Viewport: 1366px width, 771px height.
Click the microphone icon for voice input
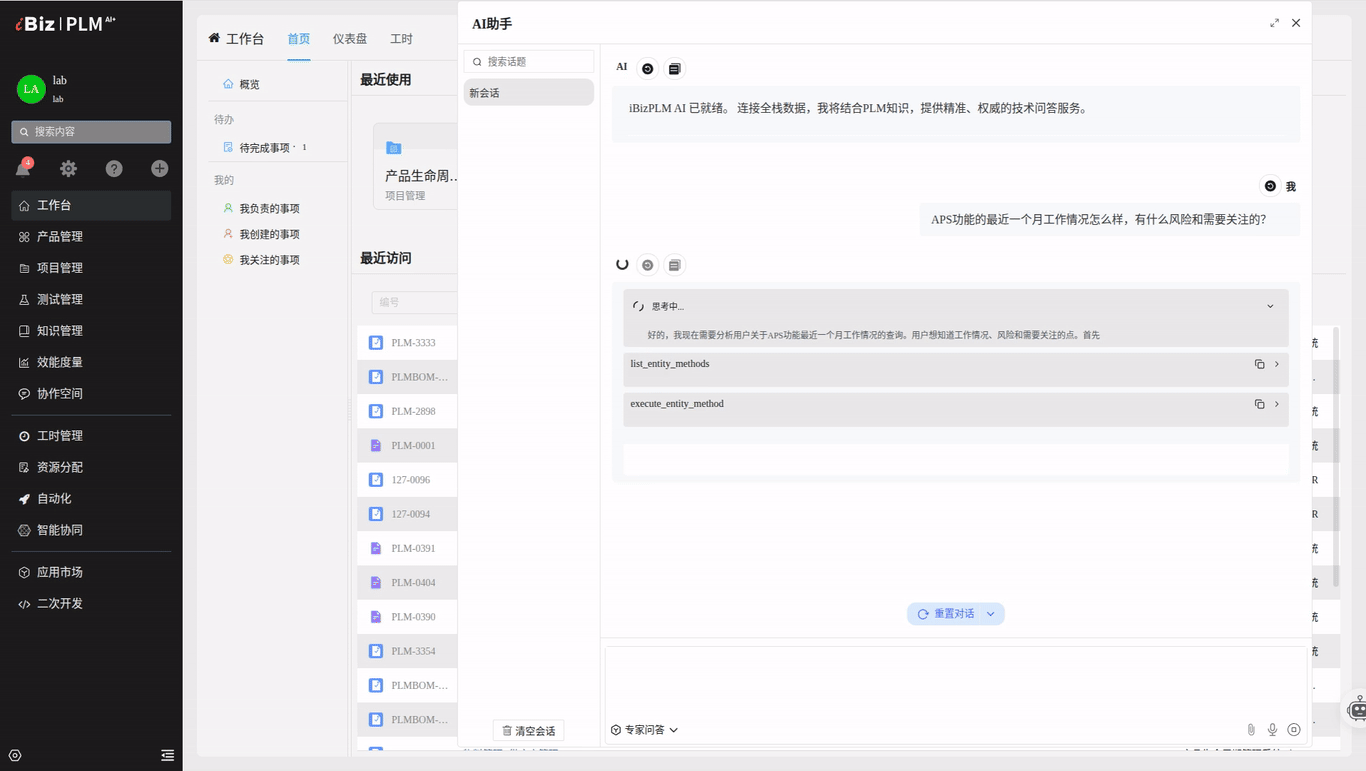(x=1272, y=729)
